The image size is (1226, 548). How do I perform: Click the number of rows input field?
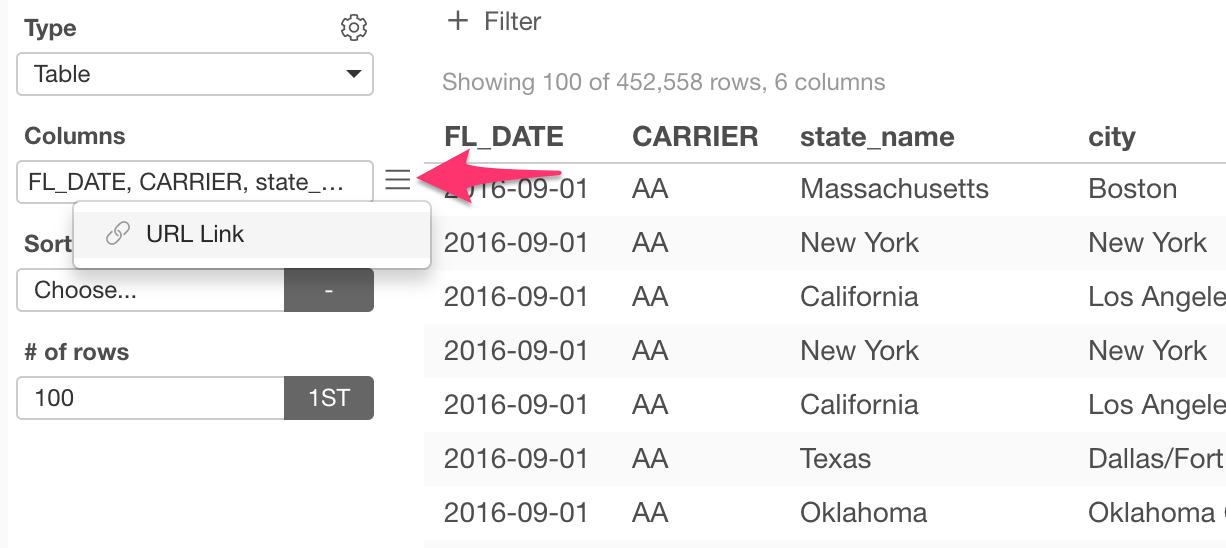(x=151, y=398)
